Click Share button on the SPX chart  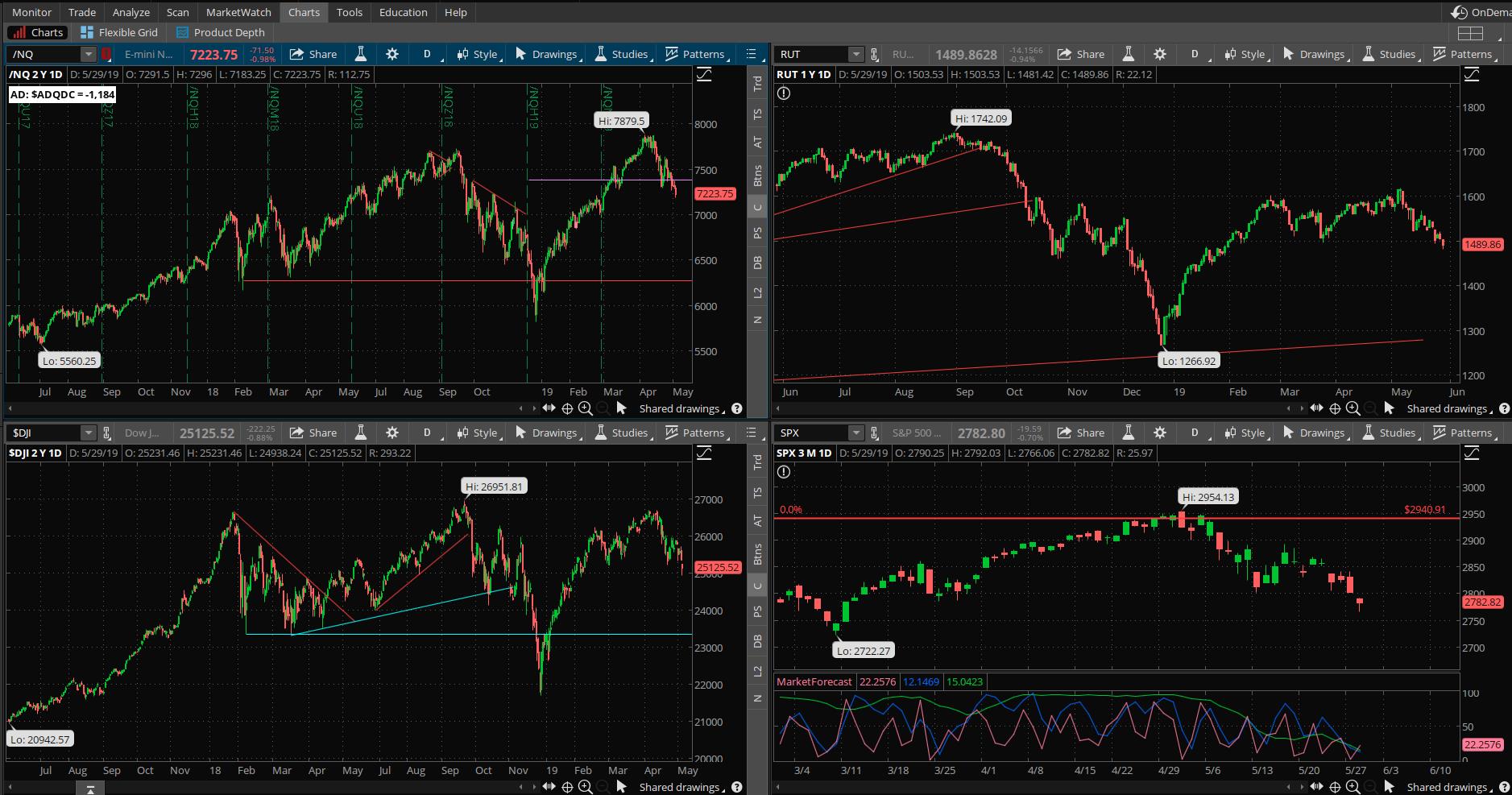(1080, 433)
